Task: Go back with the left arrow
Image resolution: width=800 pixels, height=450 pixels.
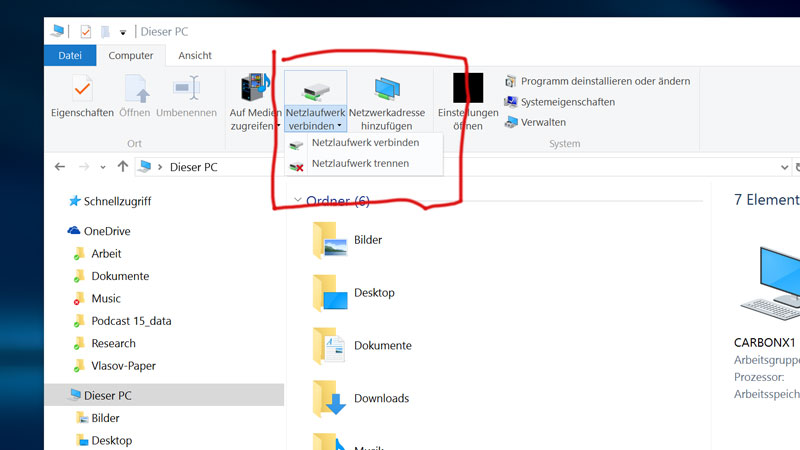Action: (60, 167)
